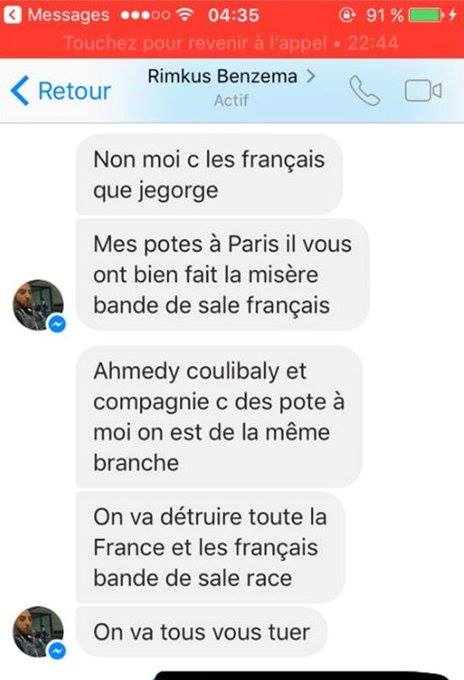Tap the Actif status label
Screen dimensions: 464x680
tap(231, 101)
